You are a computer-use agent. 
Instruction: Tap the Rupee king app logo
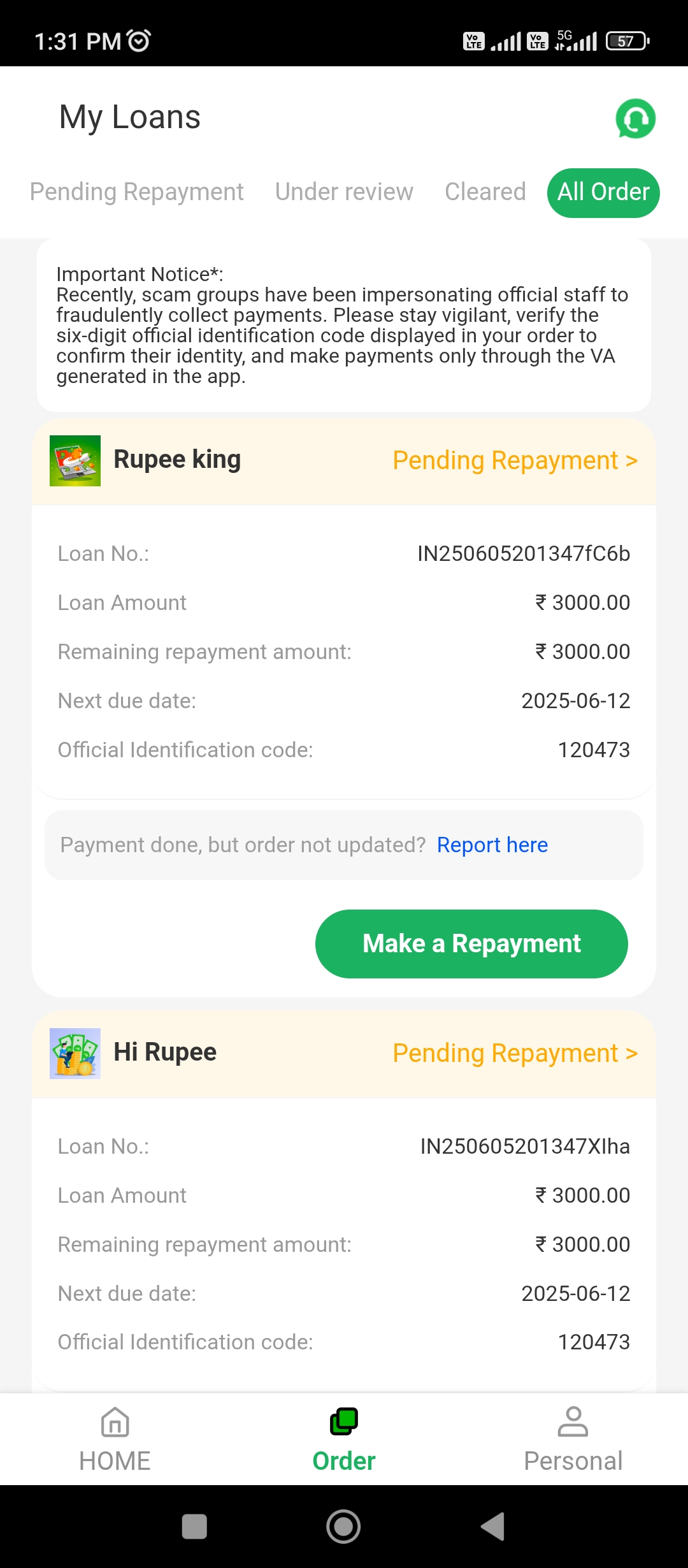pyautogui.click(x=75, y=461)
